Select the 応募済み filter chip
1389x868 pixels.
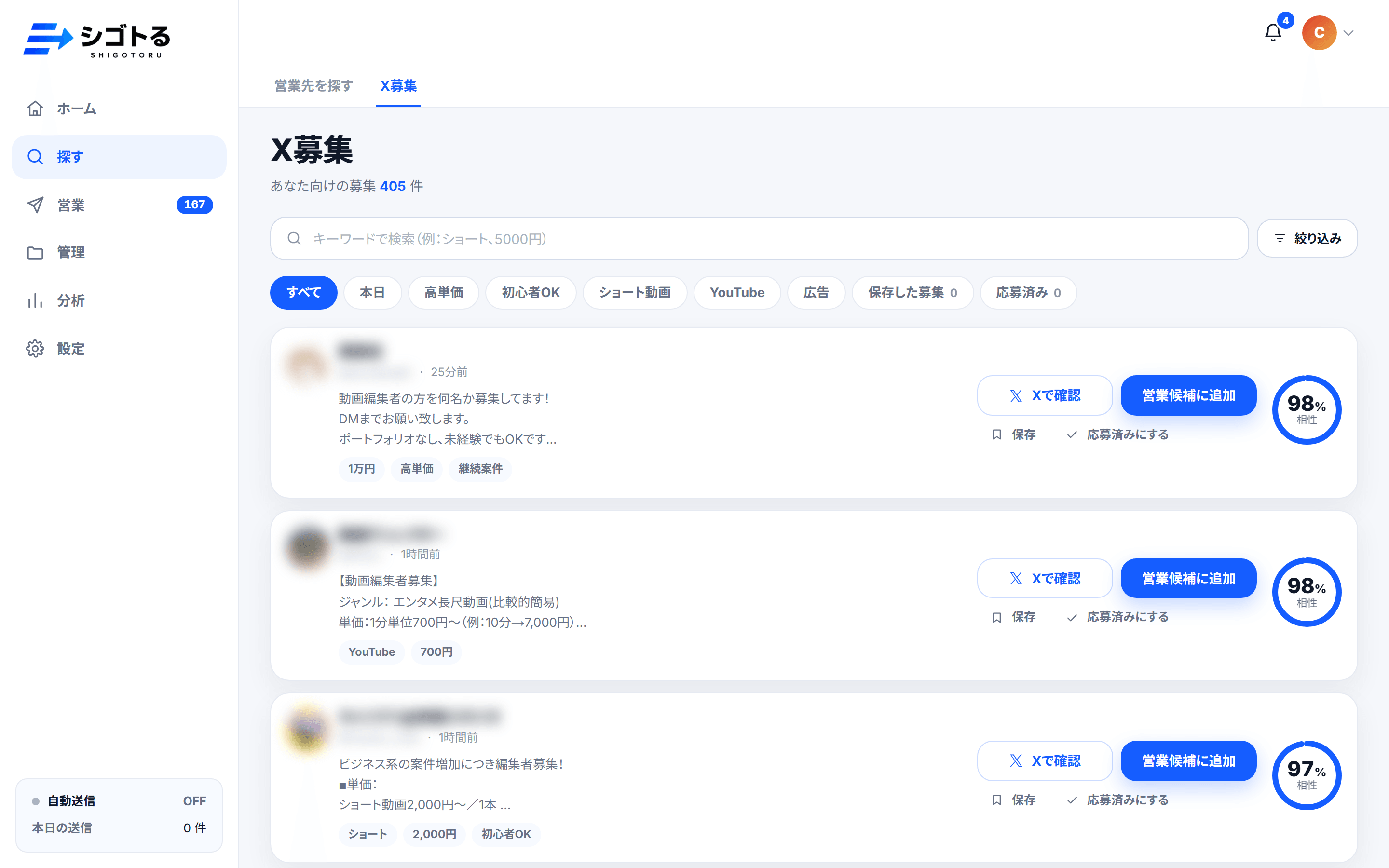pos(1028,293)
